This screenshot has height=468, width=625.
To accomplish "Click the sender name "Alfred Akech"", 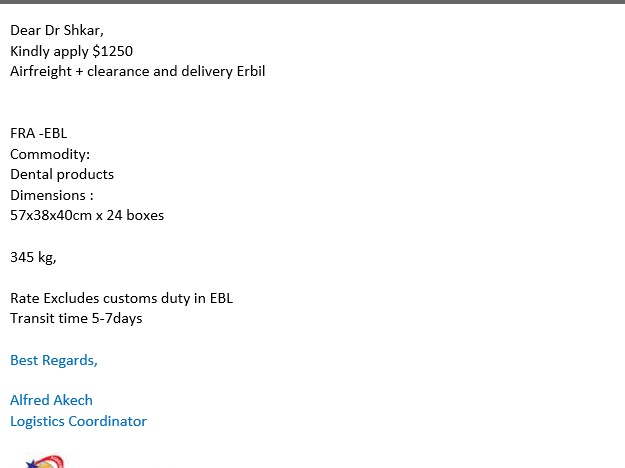I will 51,400.
